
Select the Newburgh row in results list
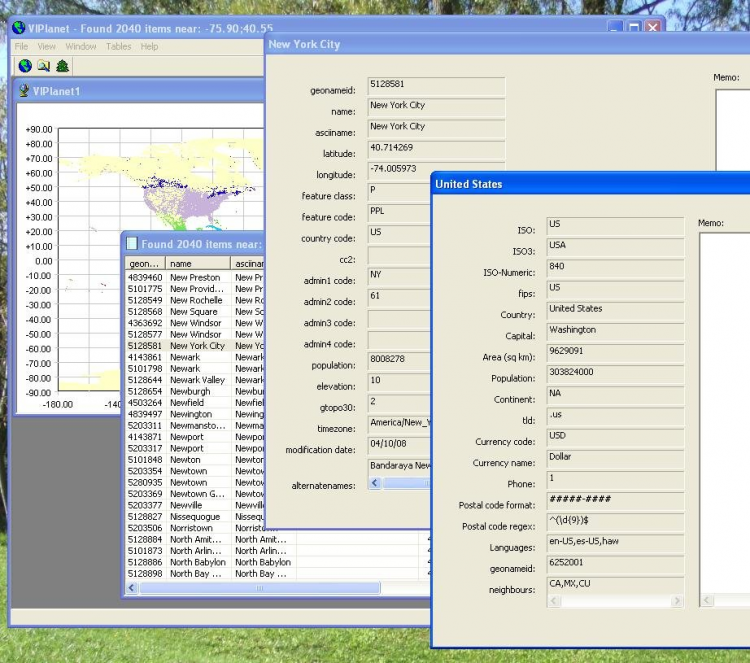(x=190, y=391)
